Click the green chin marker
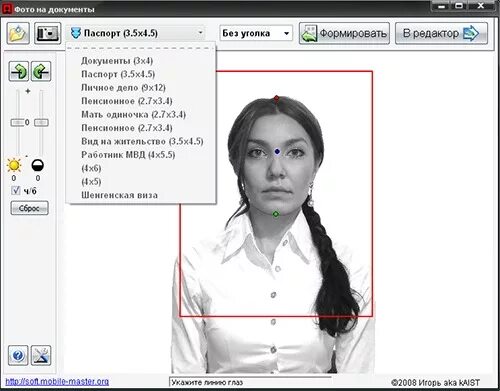This screenshot has height=391, width=500. coord(276,214)
